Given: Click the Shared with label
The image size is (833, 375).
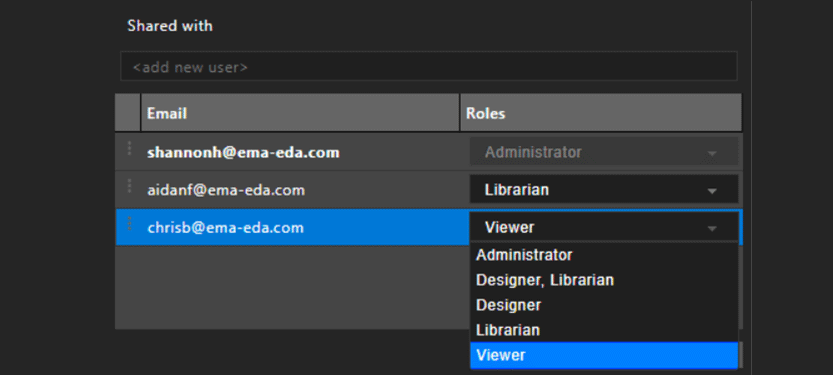Looking at the screenshot, I should pyautogui.click(x=170, y=25).
